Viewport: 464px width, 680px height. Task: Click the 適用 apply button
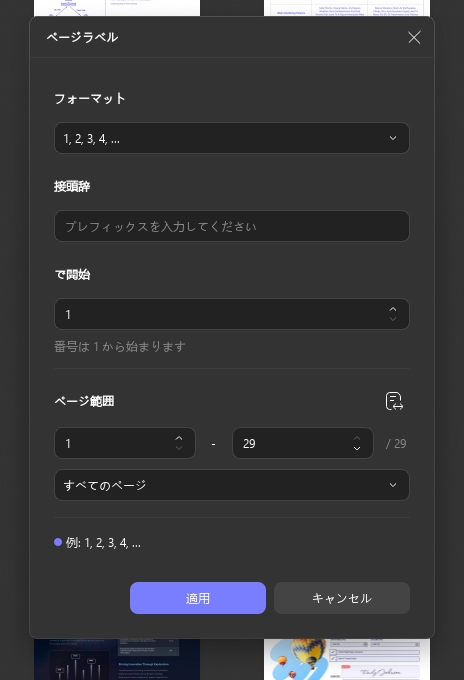pos(198,598)
